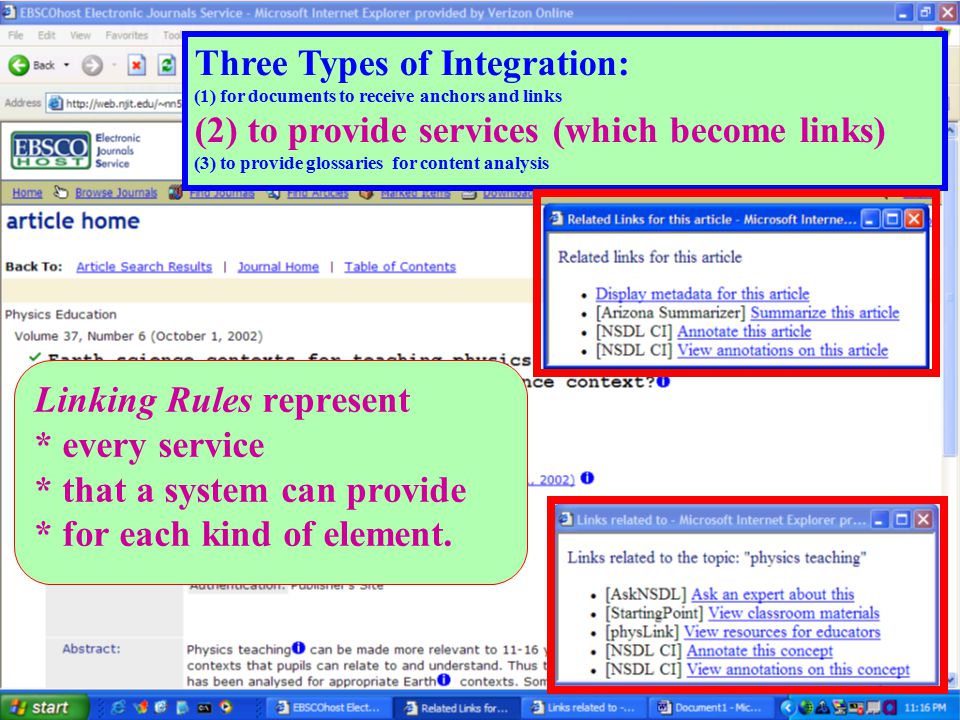The image size is (960, 720).
Task: Click the EBSCO Host logo
Action: tap(51, 150)
